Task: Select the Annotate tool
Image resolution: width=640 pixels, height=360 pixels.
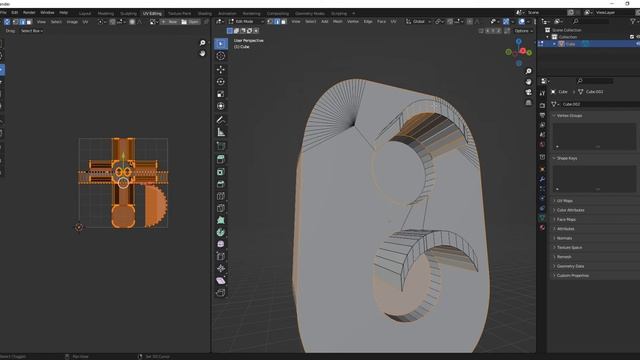Action: (221, 120)
